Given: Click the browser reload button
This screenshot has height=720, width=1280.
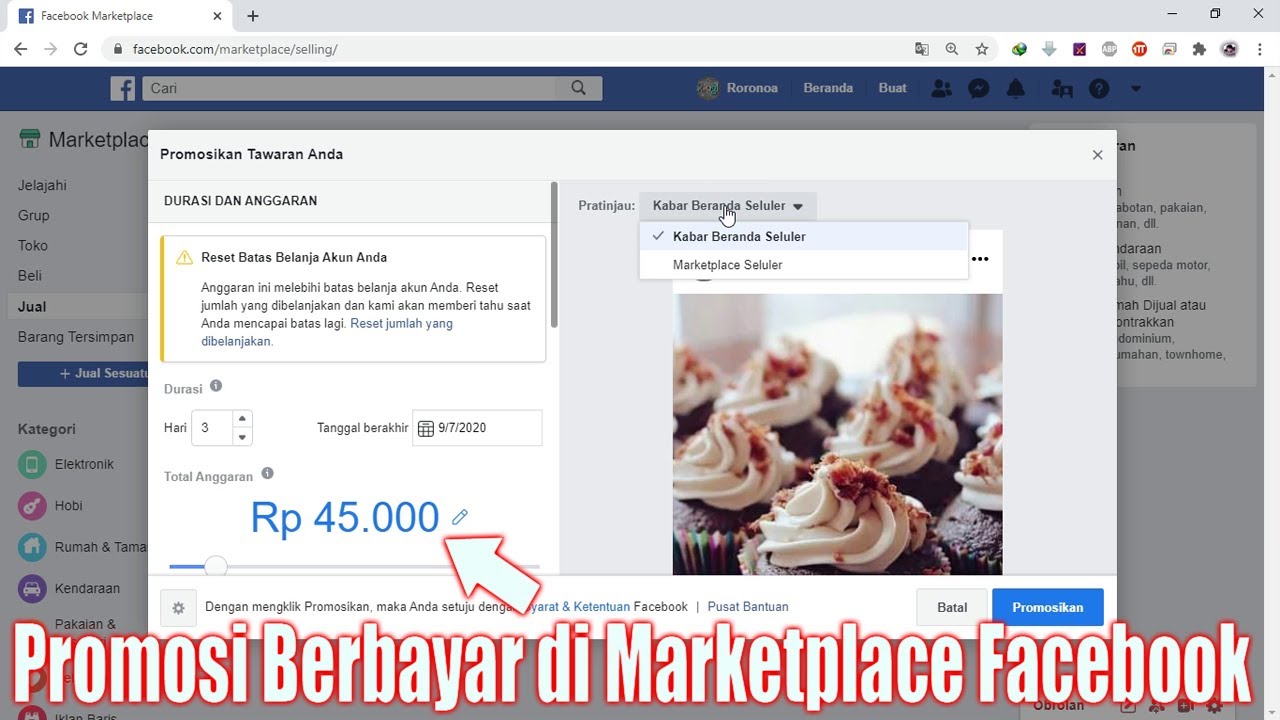Looking at the screenshot, I should [81, 49].
